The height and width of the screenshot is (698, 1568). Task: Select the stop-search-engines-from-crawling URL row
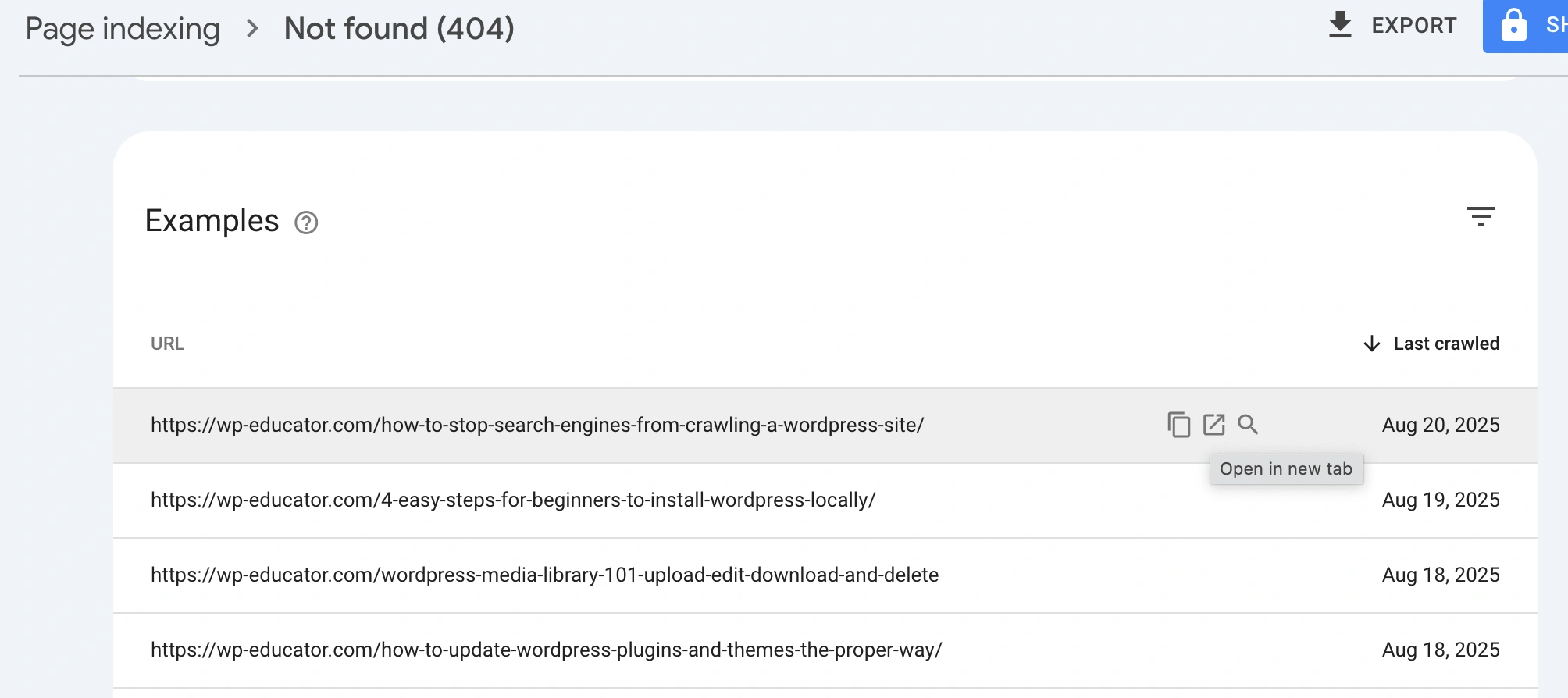537,425
